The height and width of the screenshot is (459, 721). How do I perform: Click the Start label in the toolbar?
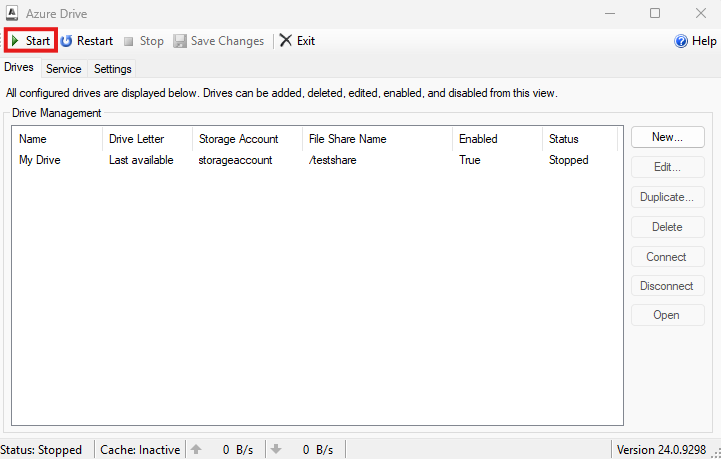click(38, 41)
